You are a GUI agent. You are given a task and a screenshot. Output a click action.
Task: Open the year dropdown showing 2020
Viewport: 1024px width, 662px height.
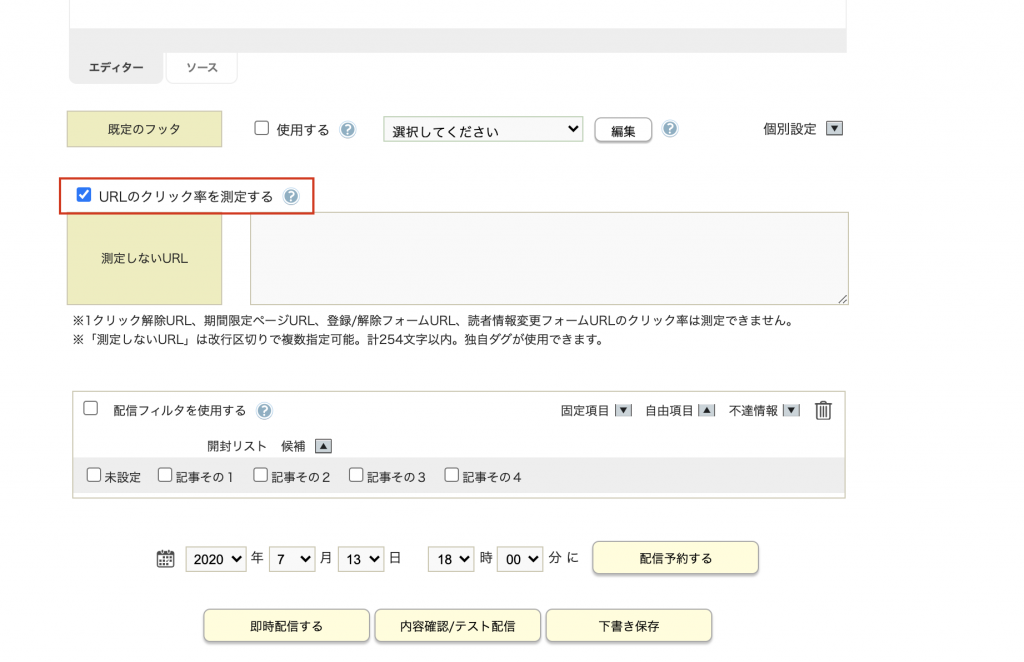pos(216,559)
